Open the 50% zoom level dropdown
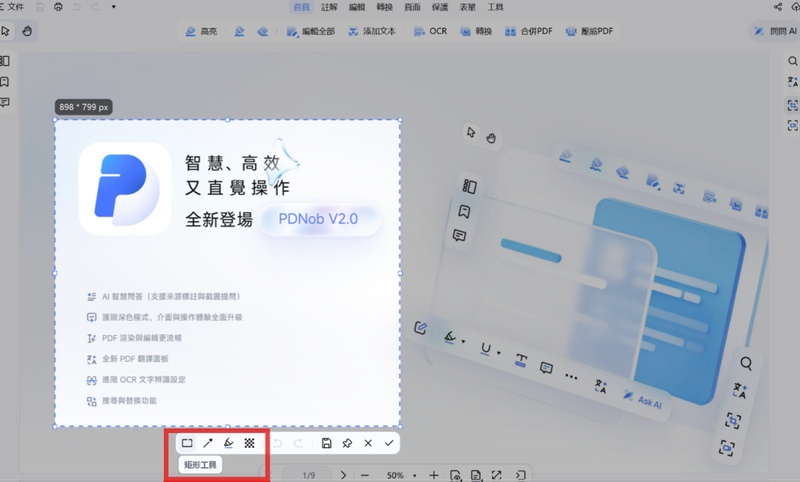This screenshot has width=800, height=482. click(x=402, y=475)
